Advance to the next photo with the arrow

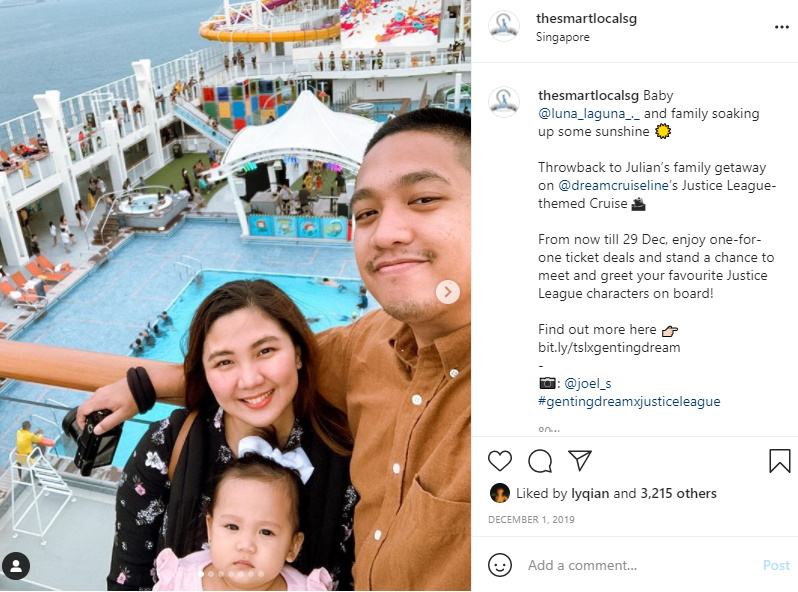click(x=448, y=292)
